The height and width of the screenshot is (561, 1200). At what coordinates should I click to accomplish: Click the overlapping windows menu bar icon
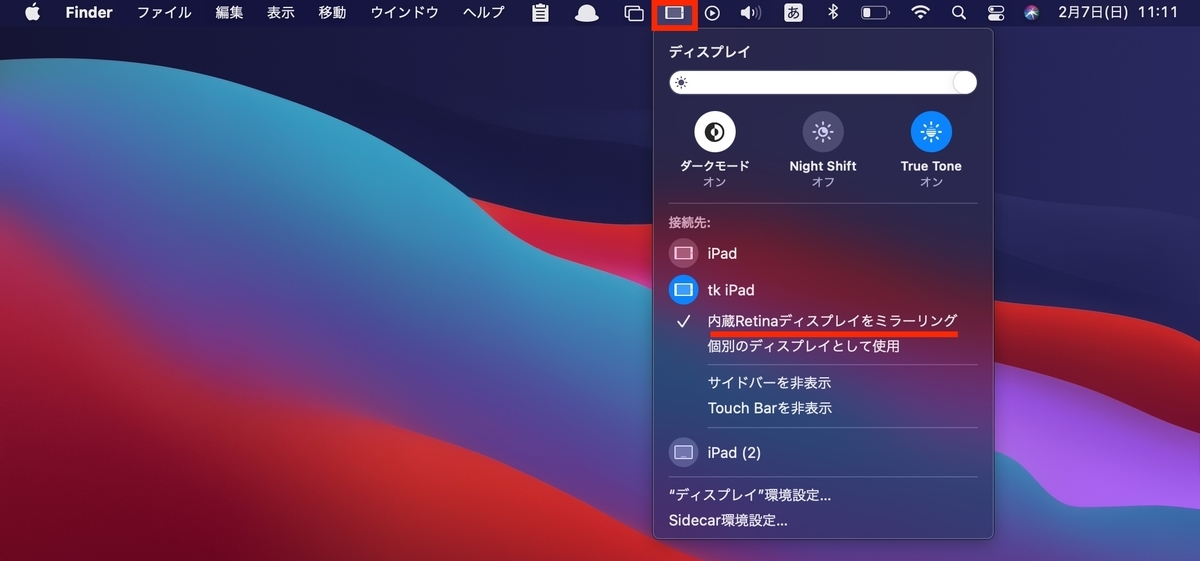633,13
